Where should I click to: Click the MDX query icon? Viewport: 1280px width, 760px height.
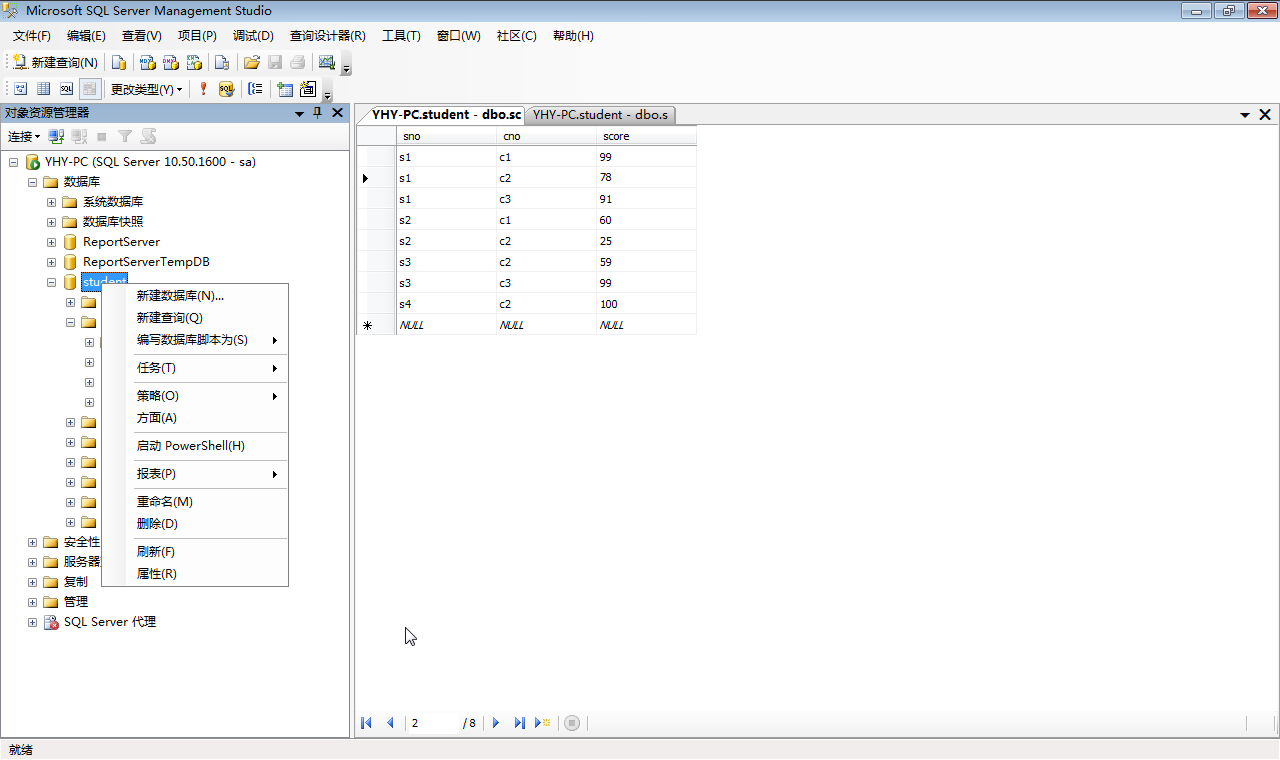coord(147,62)
